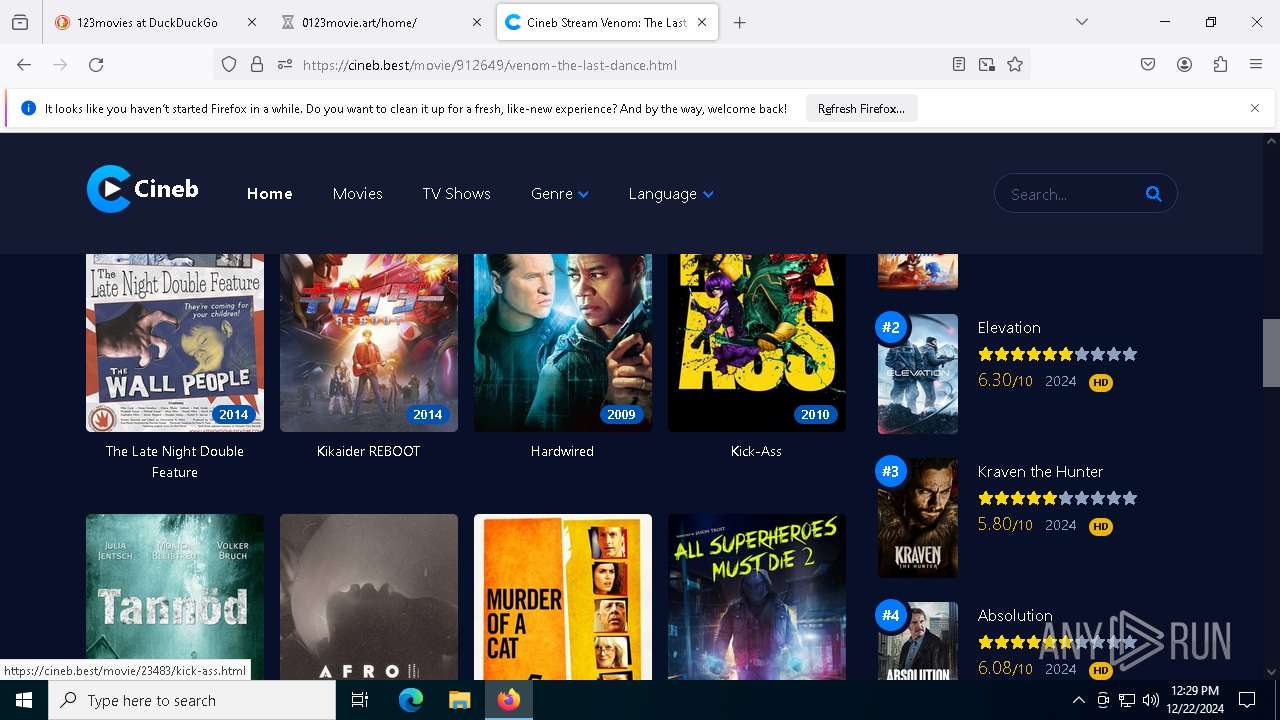Click the Cineb logo
Image resolution: width=1280 pixels, height=720 pixels.
pyautogui.click(x=143, y=189)
